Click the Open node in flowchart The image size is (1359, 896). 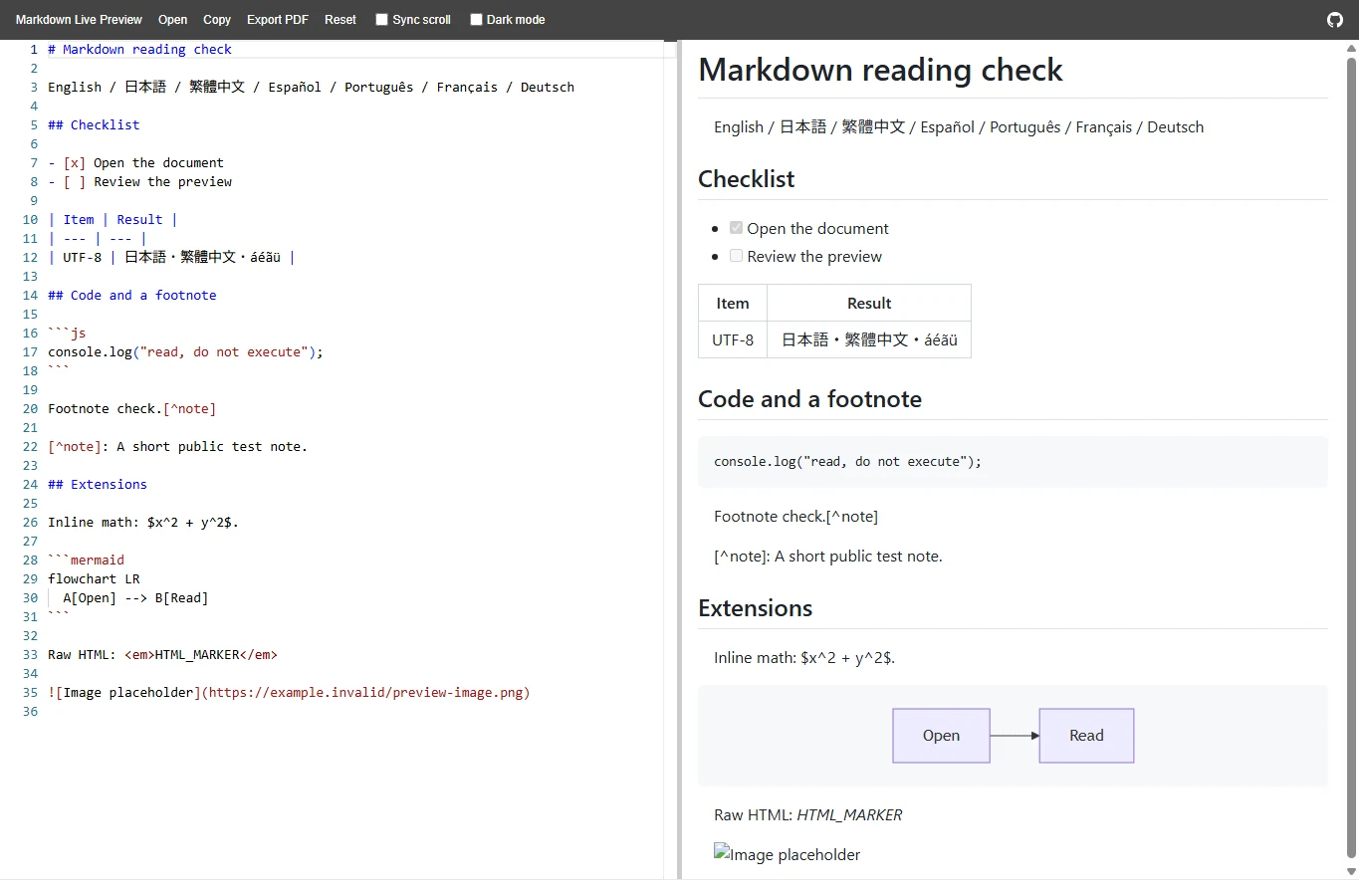pos(941,736)
